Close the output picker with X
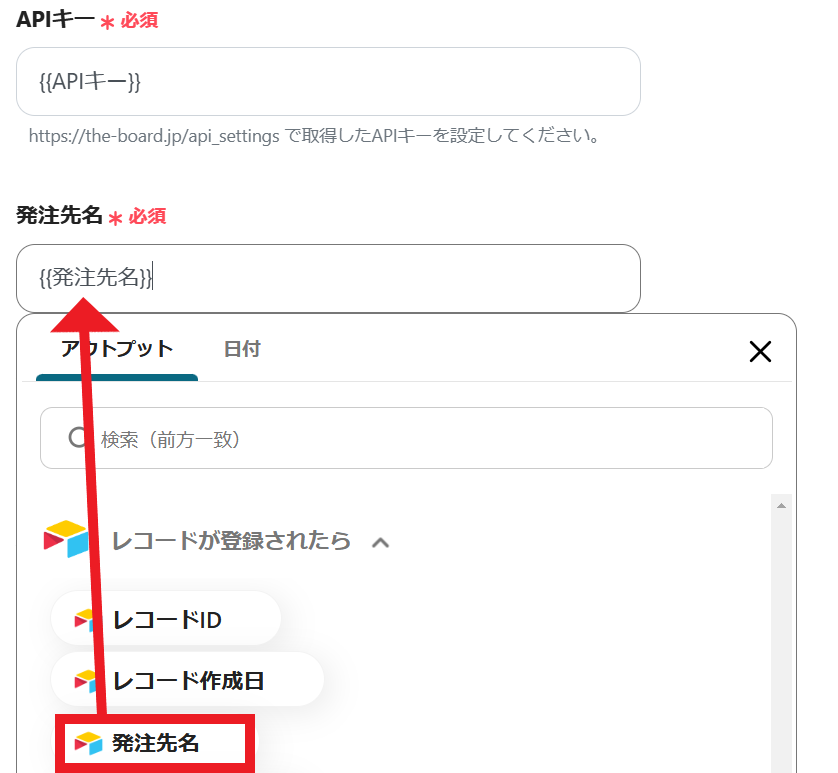Image resolution: width=838 pixels, height=773 pixels. (760, 352)
